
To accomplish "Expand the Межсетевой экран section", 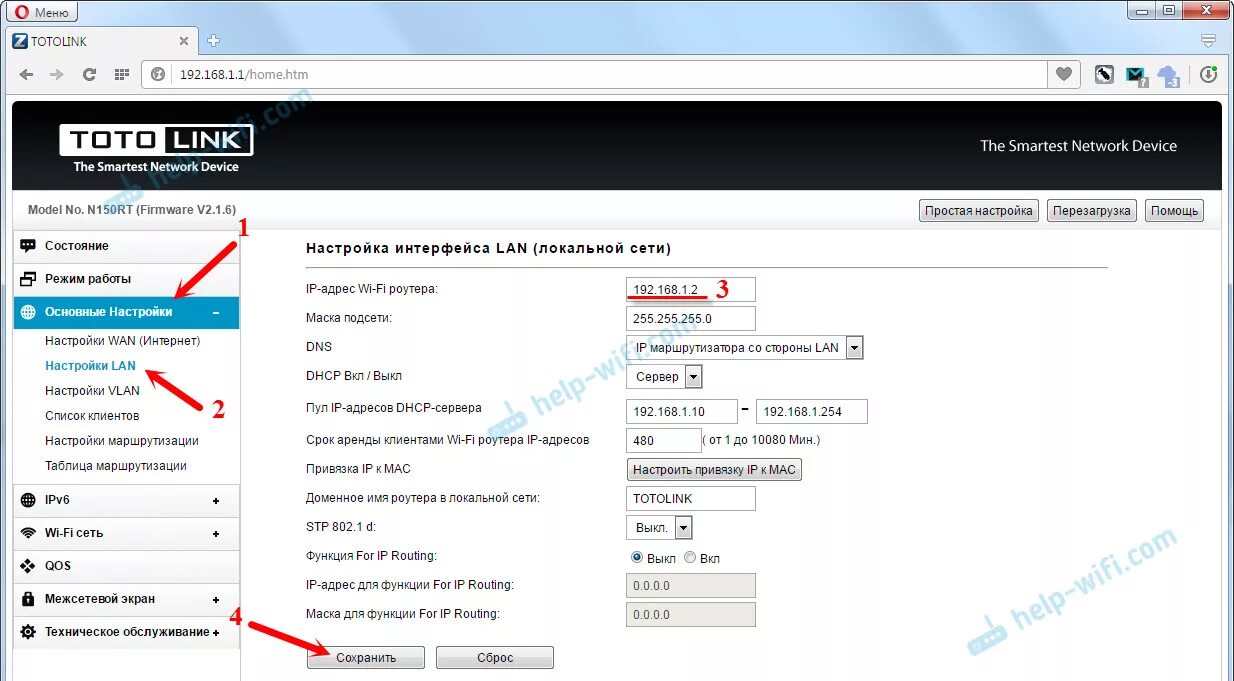I will pyautogui.click(x=126, y=599).
